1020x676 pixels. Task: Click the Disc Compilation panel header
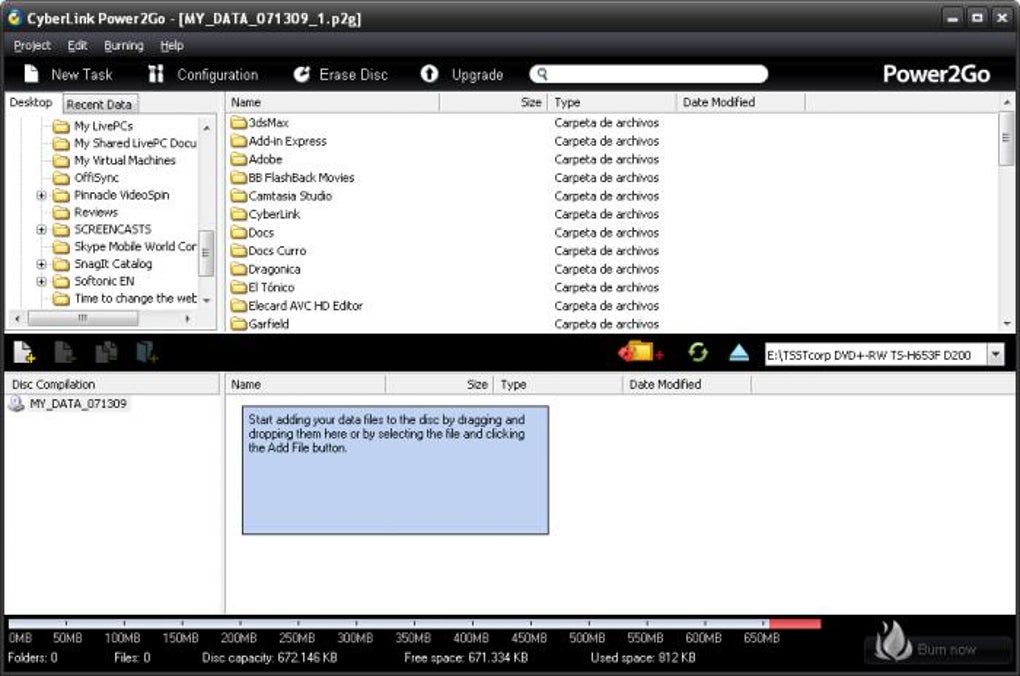[113, 384]
